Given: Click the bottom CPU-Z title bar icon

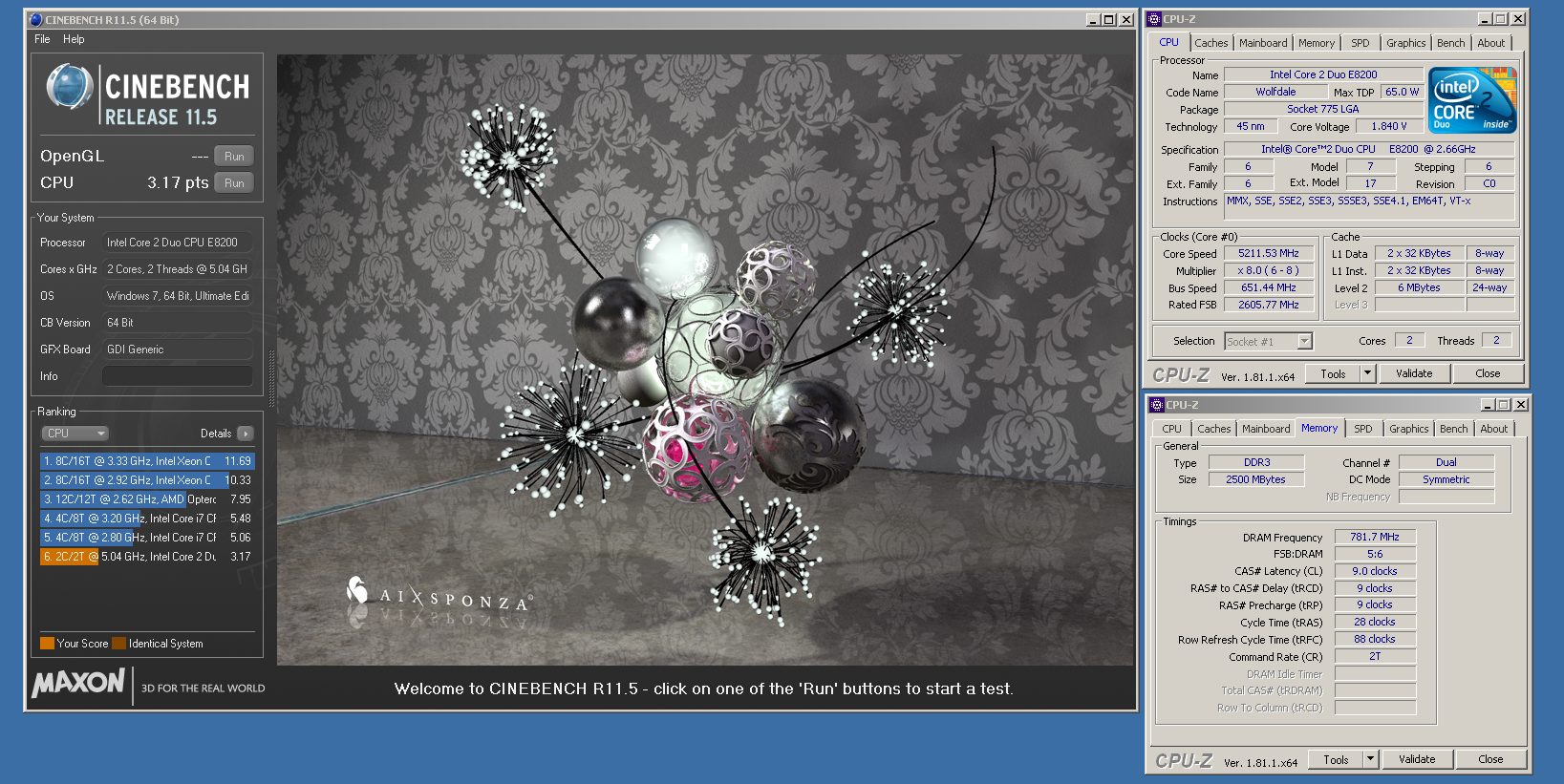Looking at the screenshot, I should point(1157,405).
